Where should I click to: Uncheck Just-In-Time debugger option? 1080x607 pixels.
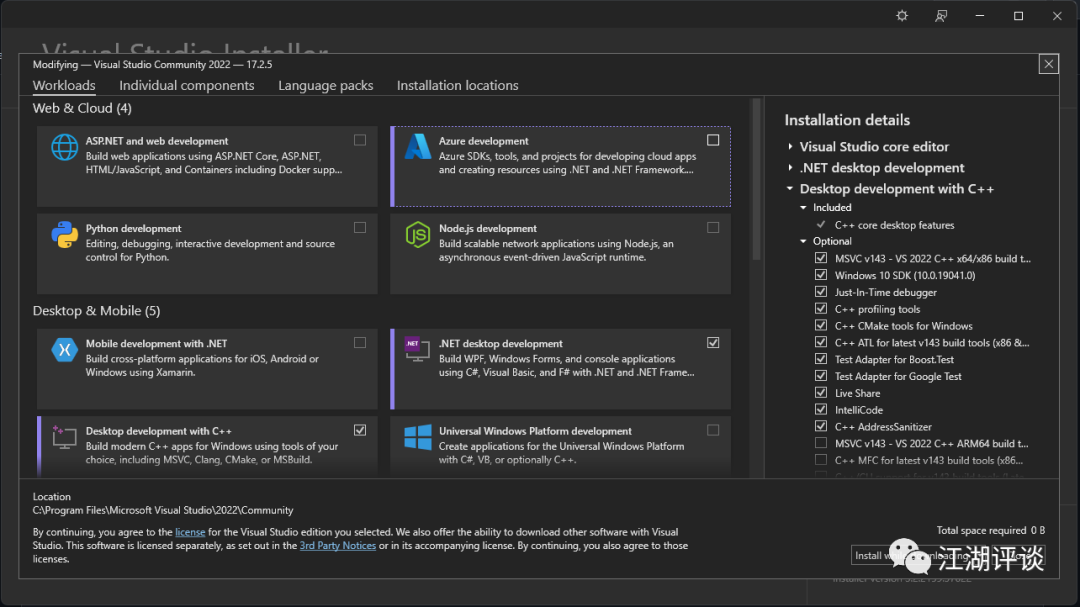tap(820, 291)
